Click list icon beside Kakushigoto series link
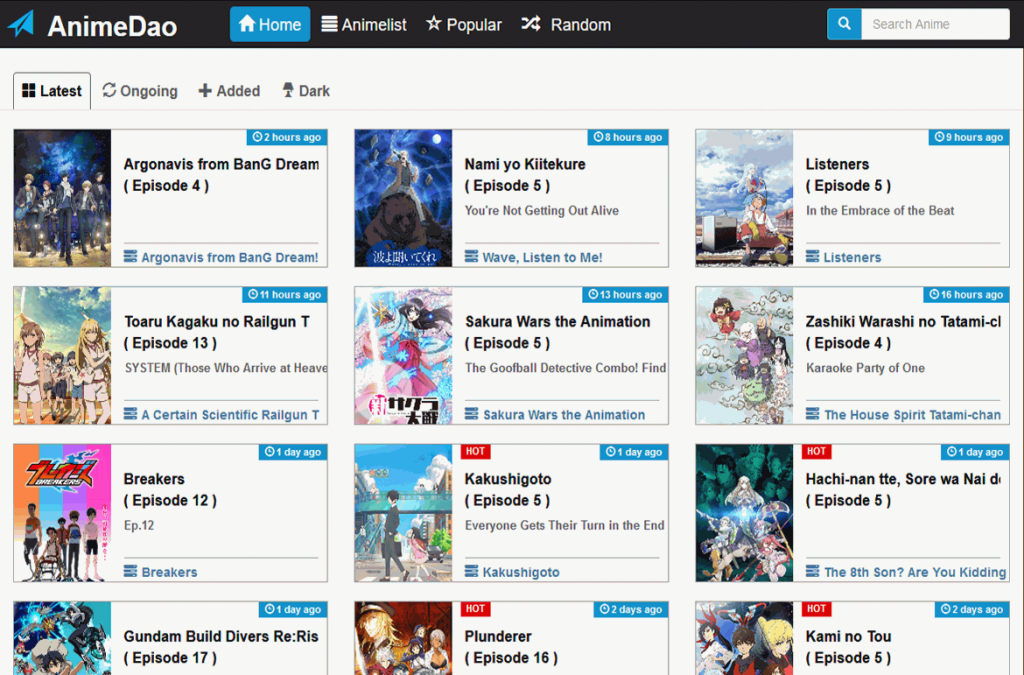The image size is (1024, 675). point(472,571)
